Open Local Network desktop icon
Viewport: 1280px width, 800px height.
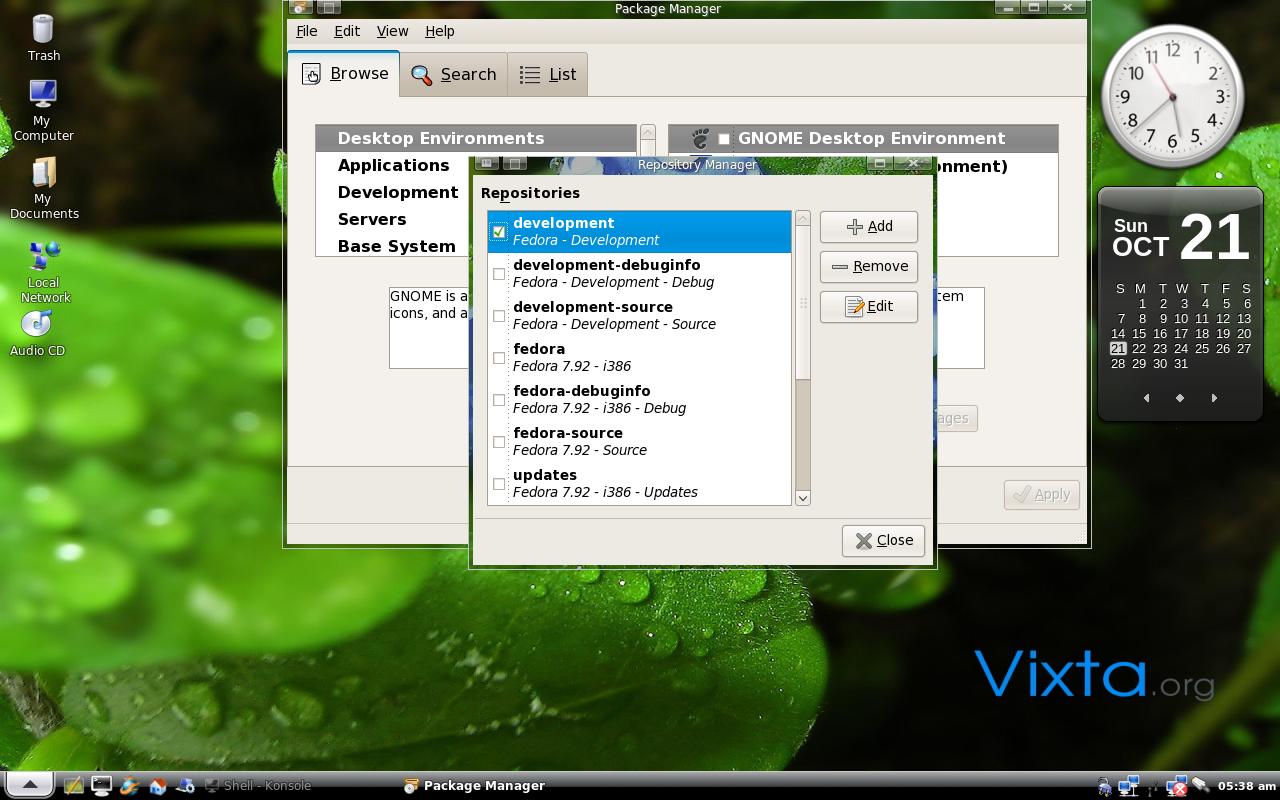tap(45, 271)
